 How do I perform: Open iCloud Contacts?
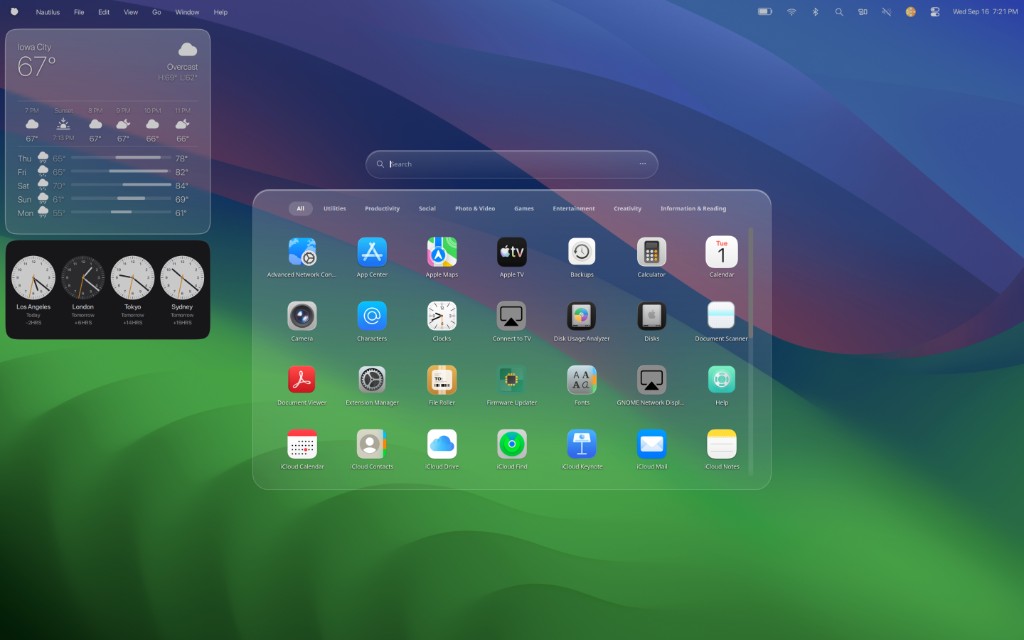372,444
